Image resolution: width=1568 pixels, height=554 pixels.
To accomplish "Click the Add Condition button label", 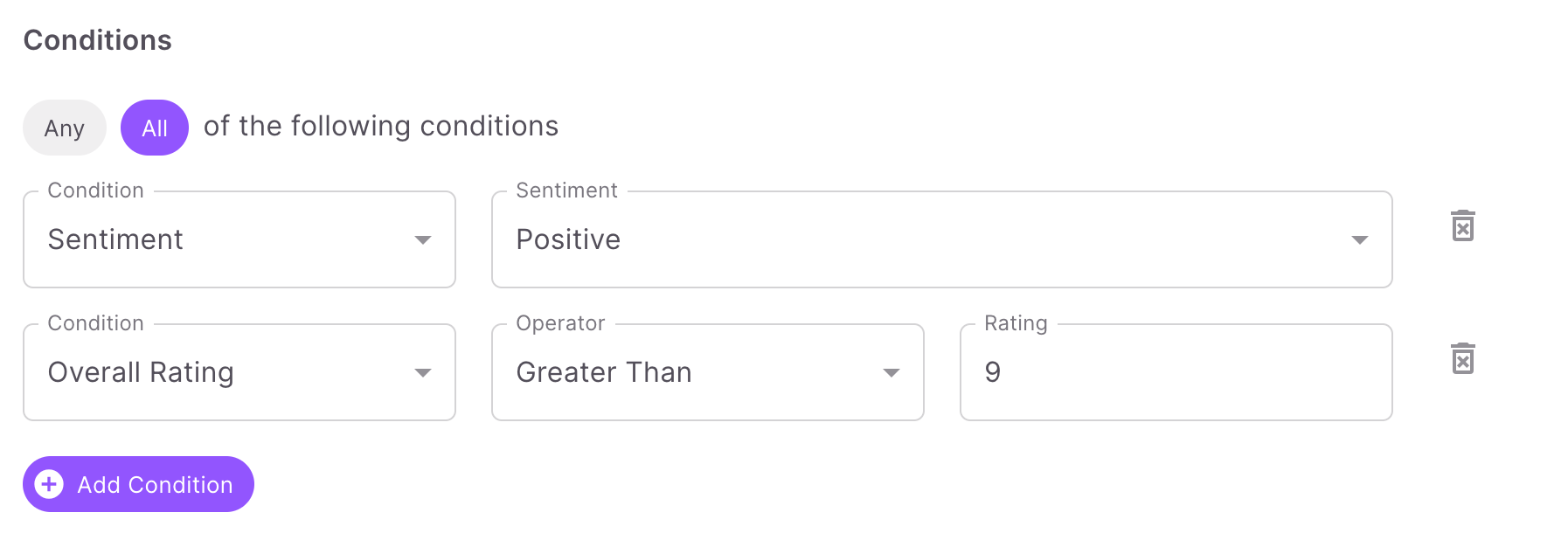I will (x=156, y=485).
